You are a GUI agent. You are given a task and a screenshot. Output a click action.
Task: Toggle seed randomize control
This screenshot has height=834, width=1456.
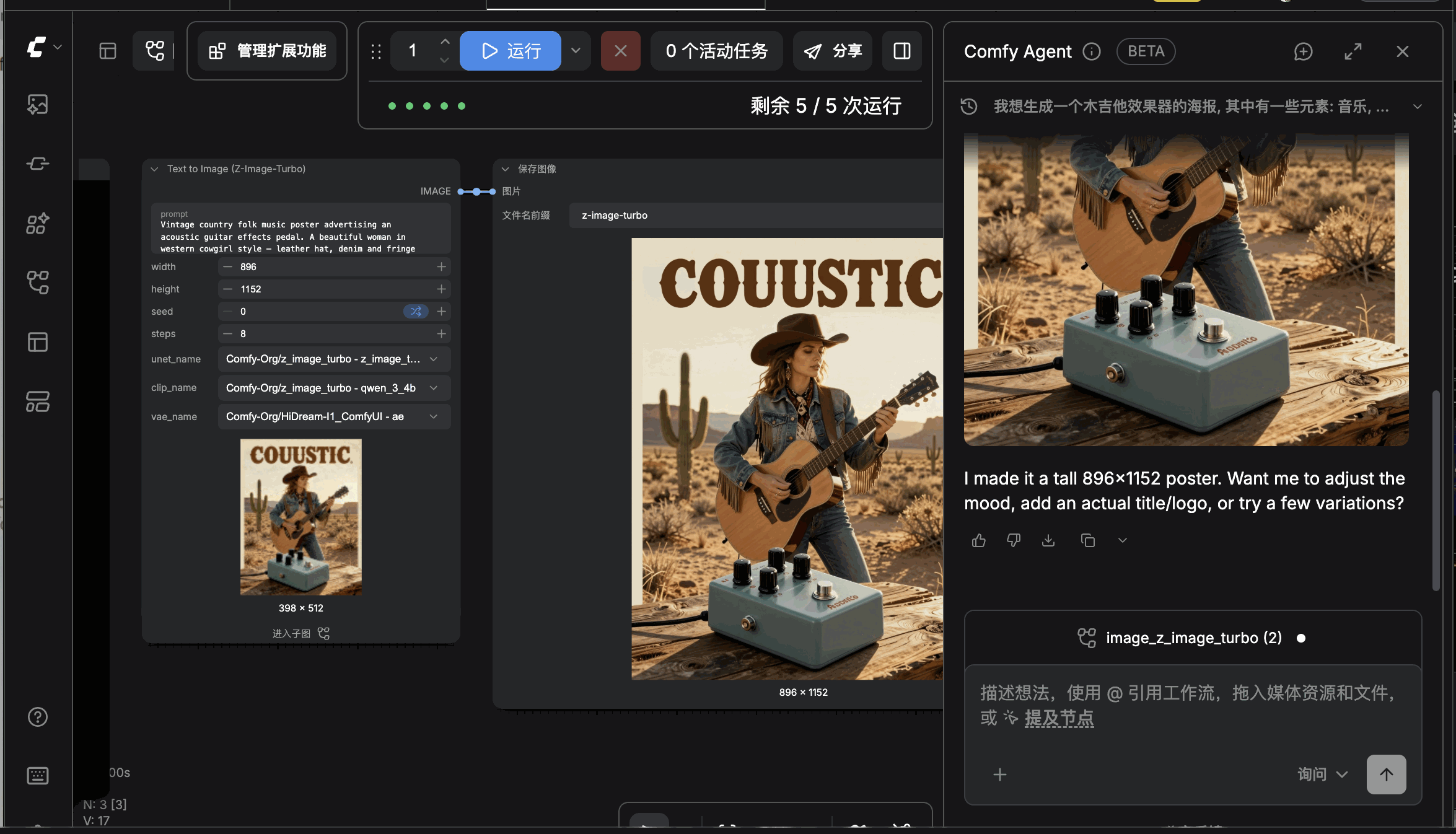416,311
